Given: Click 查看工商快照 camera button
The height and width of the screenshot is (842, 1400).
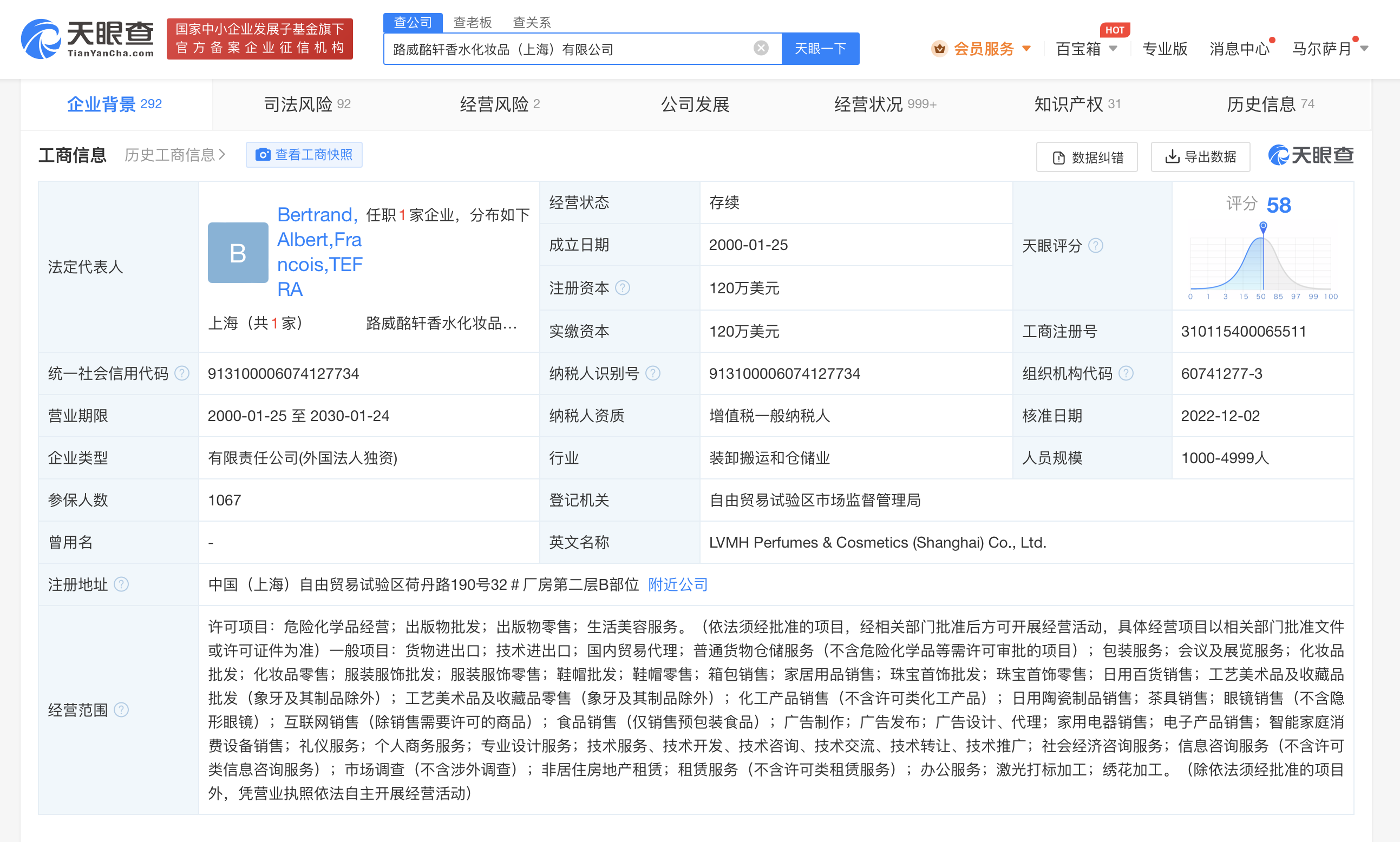Looking at the screenshot, I should pos(304,155).
